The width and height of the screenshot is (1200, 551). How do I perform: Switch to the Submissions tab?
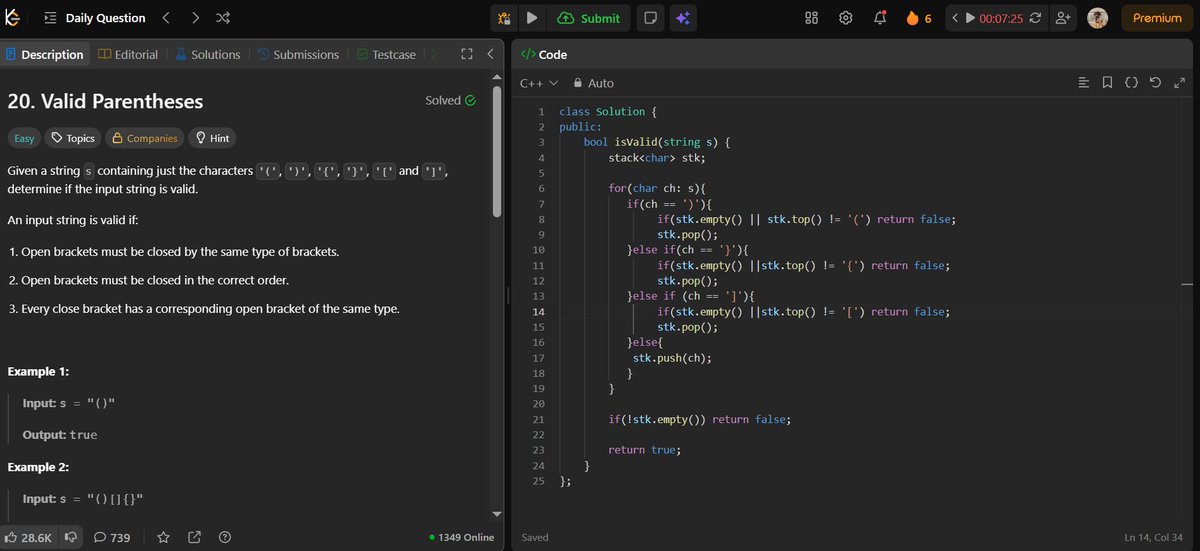pos(297,55)
